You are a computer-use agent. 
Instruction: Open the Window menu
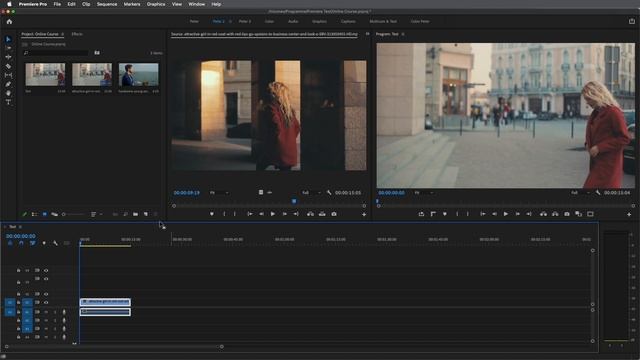(x=196, y=4)
